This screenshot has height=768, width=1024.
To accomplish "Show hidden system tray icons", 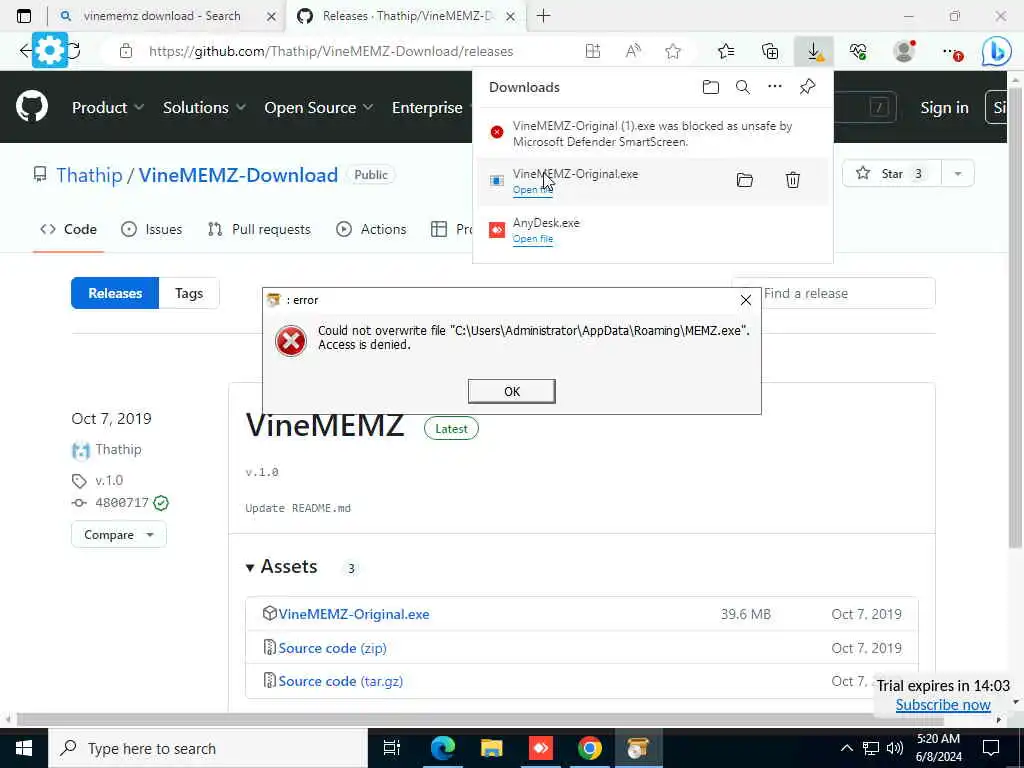I will point(846,748).
